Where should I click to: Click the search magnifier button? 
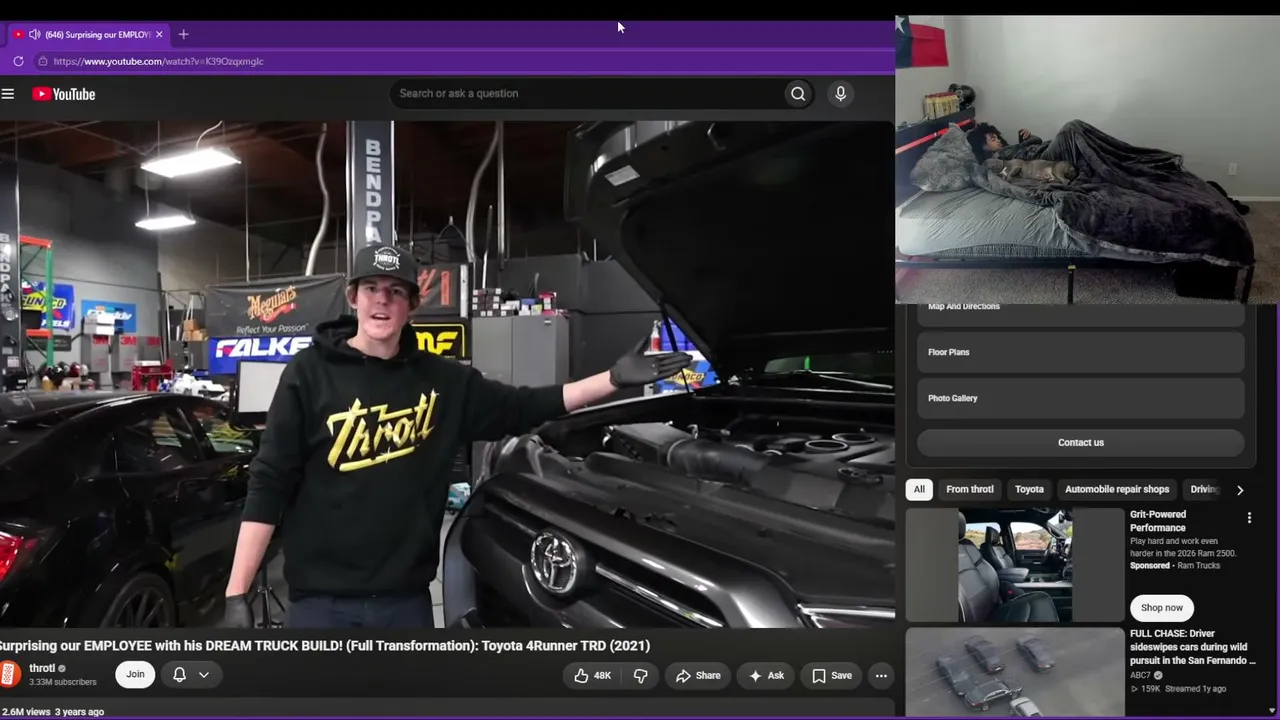coord(798,94)
